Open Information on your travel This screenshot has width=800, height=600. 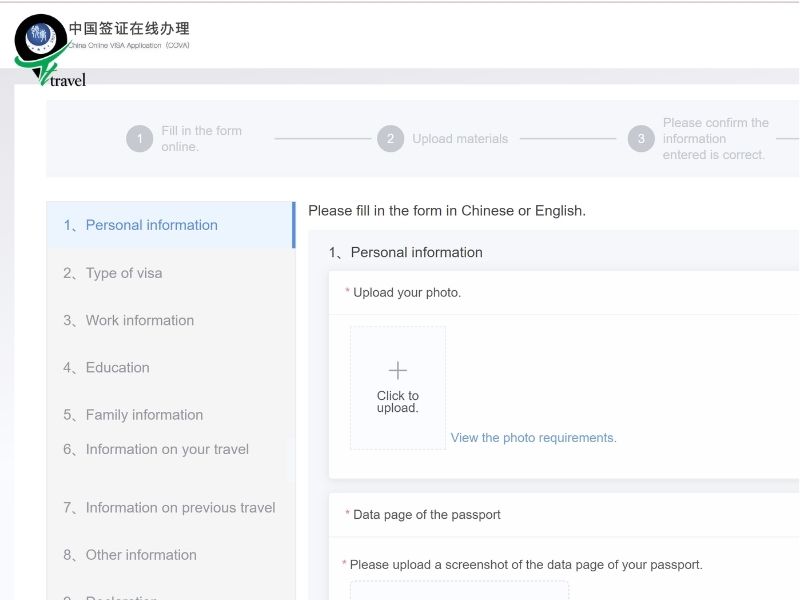[x=167, y=449]
